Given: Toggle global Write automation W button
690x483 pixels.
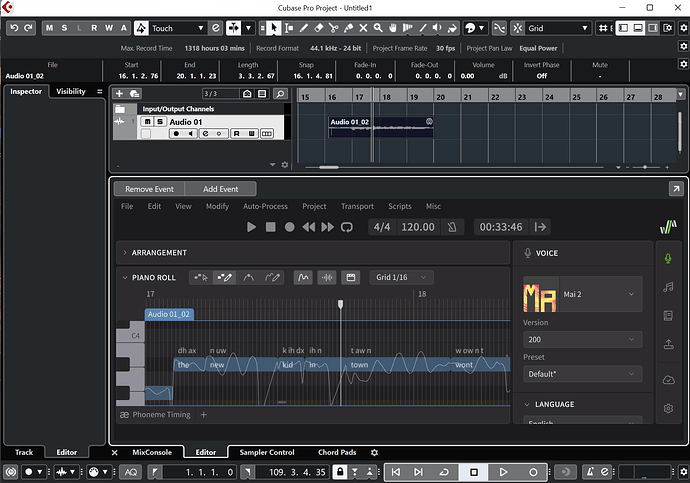Looking at the screenshot, I should tap(109, 28).
